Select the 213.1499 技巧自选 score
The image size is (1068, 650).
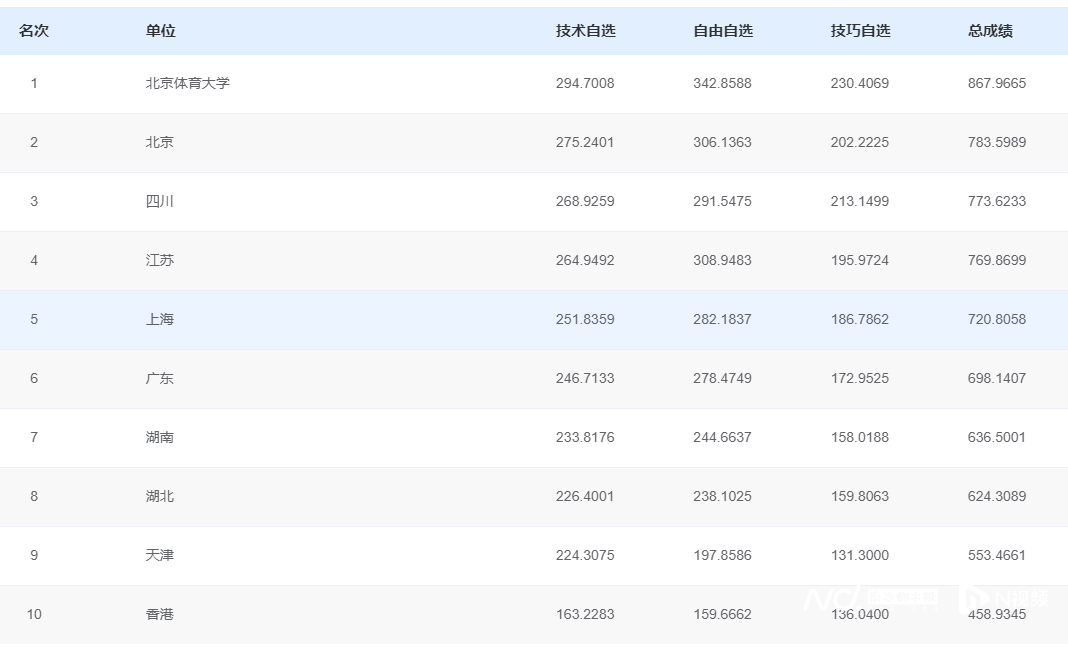859,201
